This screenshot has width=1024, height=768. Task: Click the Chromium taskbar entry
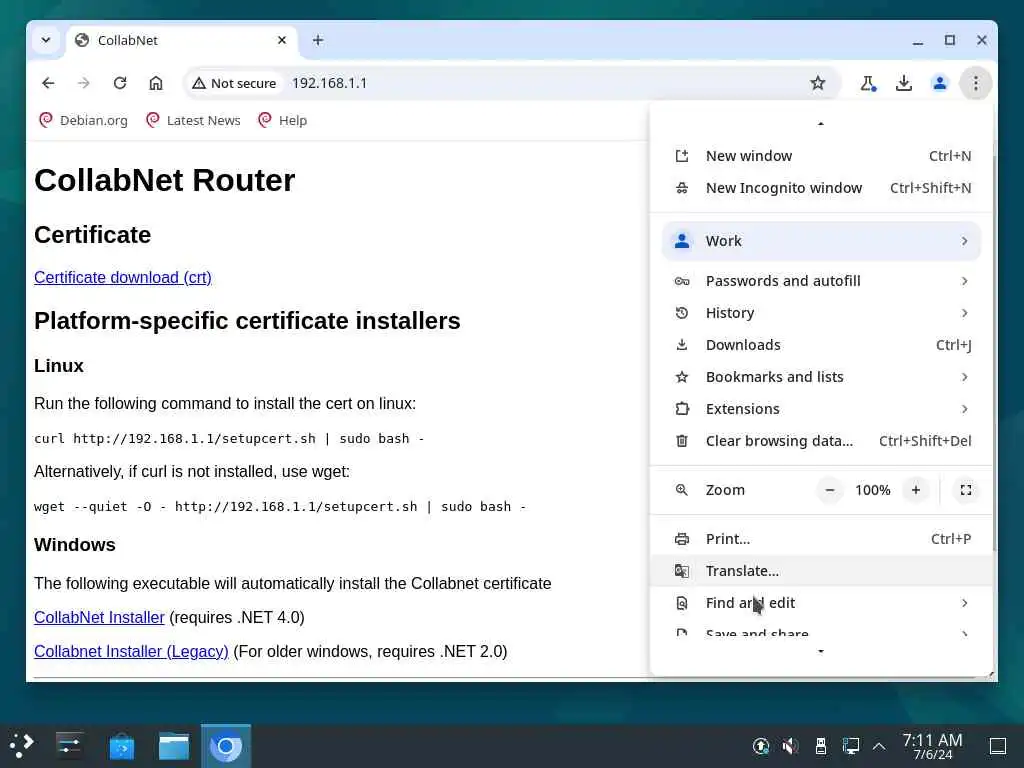(226, 745)
